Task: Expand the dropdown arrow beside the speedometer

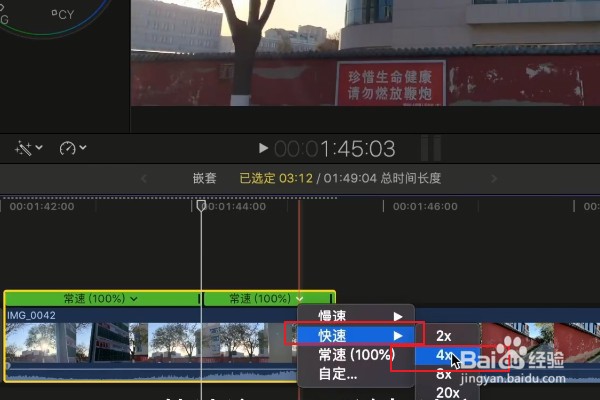Action: pyautogui.click(x=83, y=147)
